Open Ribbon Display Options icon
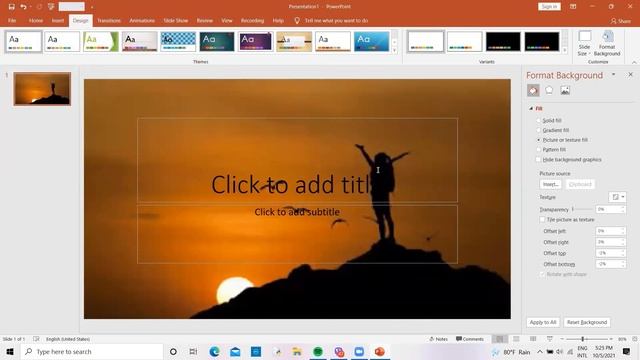Screen dimensions: 640x360 573,7
